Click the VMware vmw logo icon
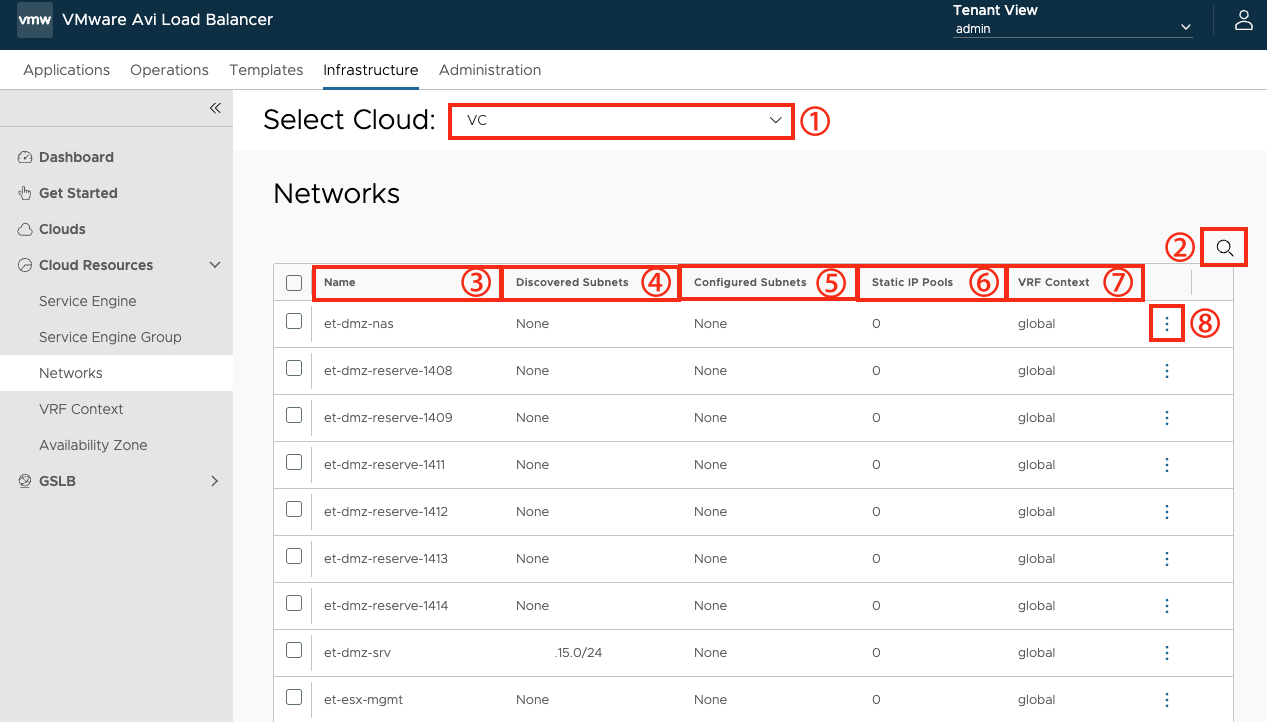 point(35,20)
